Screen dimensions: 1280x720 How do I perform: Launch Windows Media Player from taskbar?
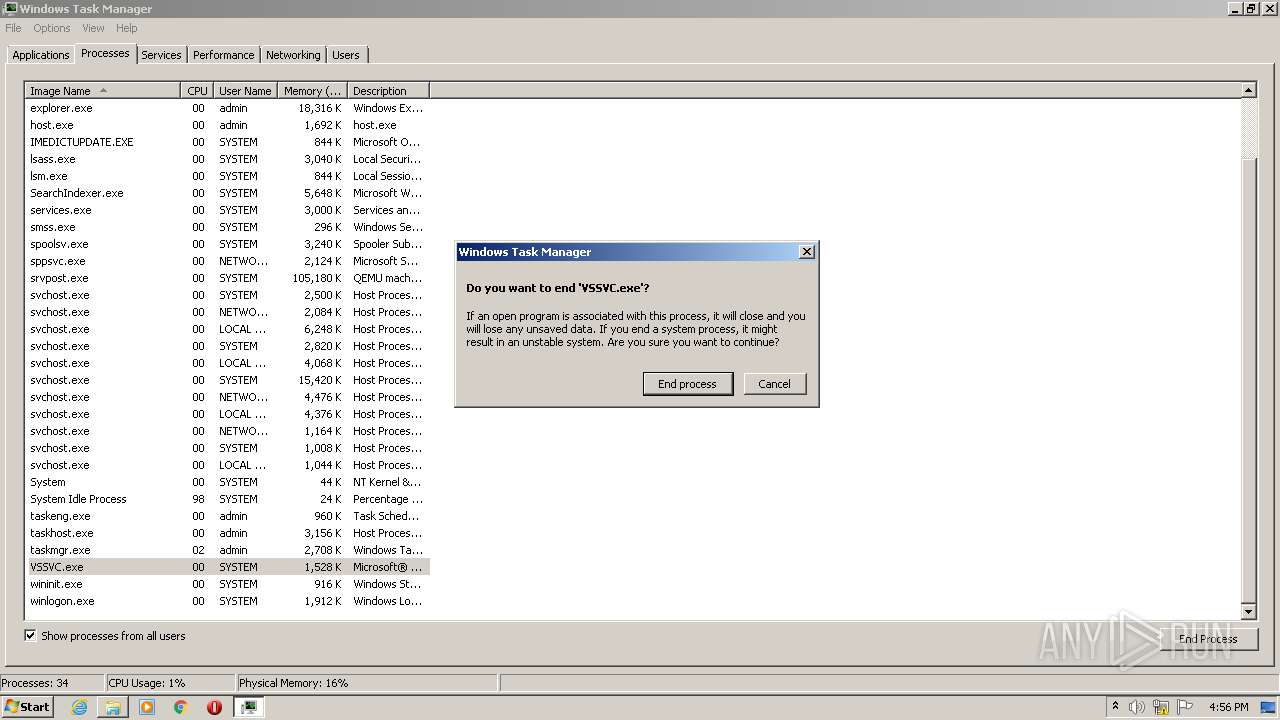147,707
